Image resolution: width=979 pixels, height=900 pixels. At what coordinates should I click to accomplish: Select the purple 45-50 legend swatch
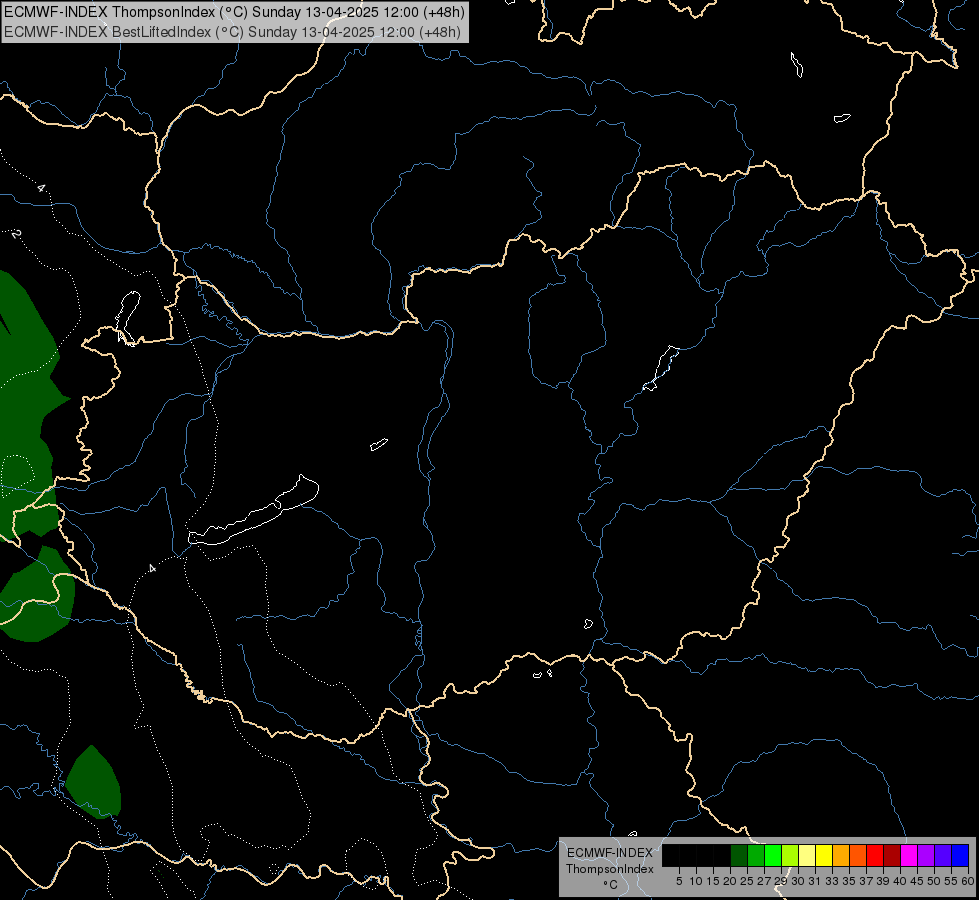(926, 855)
